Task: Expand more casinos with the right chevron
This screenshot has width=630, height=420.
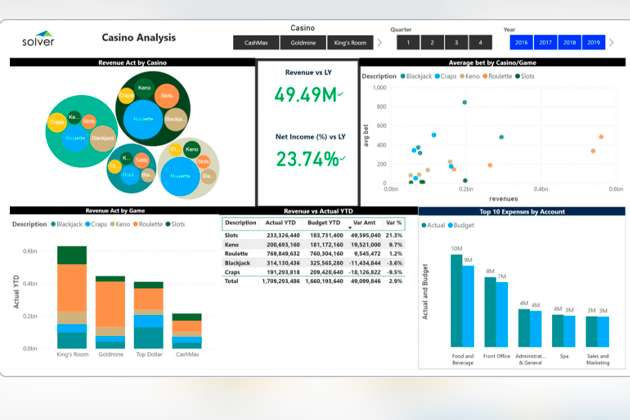Action: tap(381, 43)
